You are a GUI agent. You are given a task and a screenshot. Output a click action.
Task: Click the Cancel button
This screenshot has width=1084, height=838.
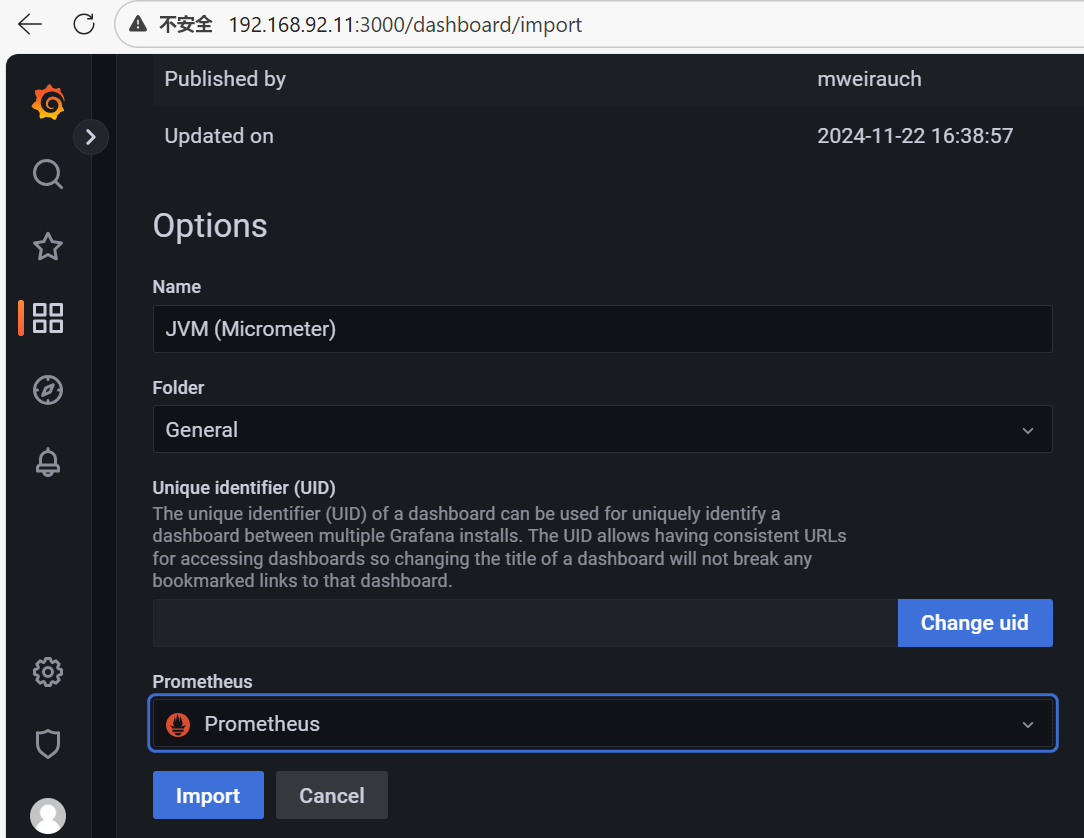point(332,795)
